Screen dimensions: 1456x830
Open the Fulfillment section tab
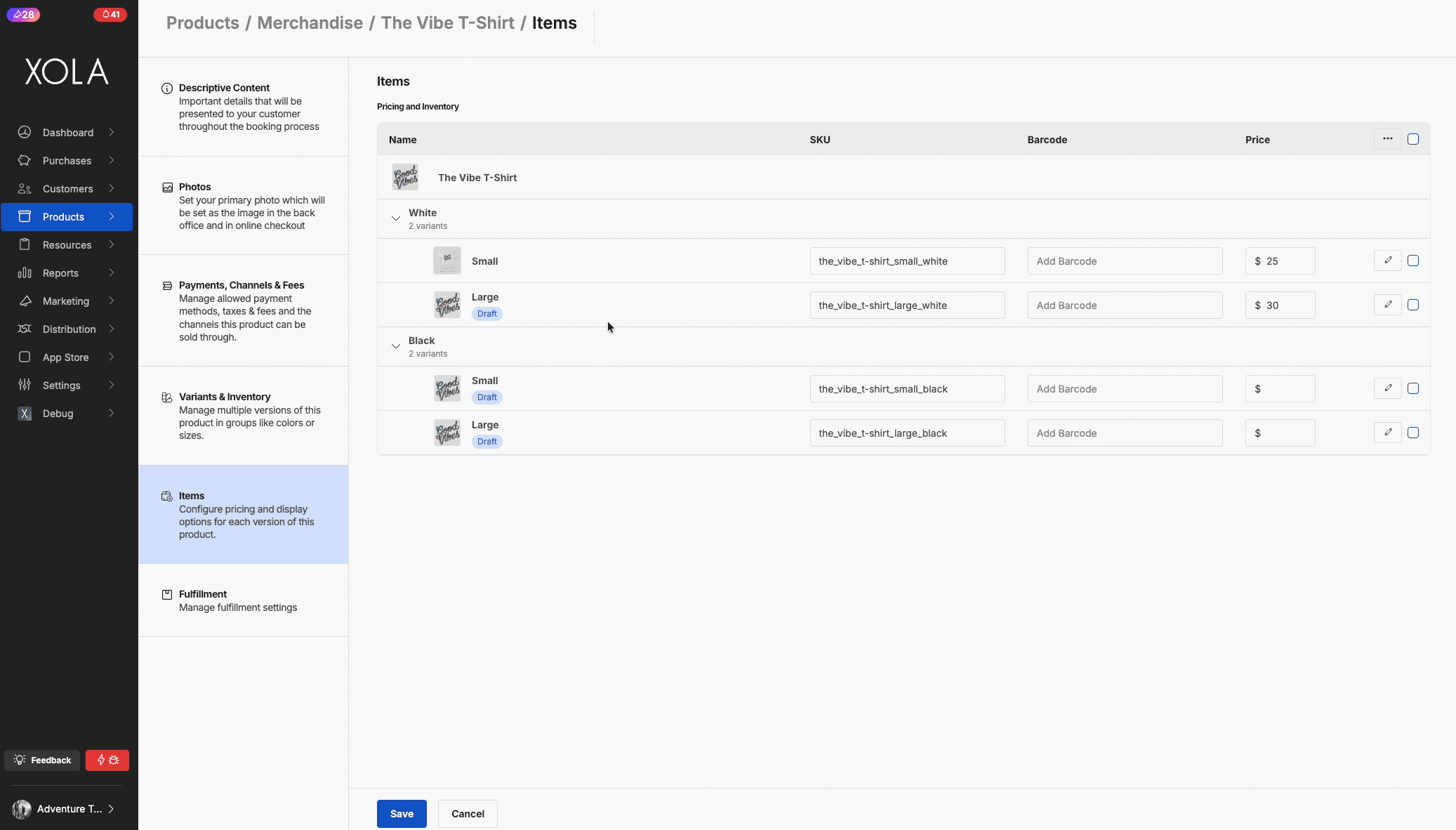tap(243, 600)
